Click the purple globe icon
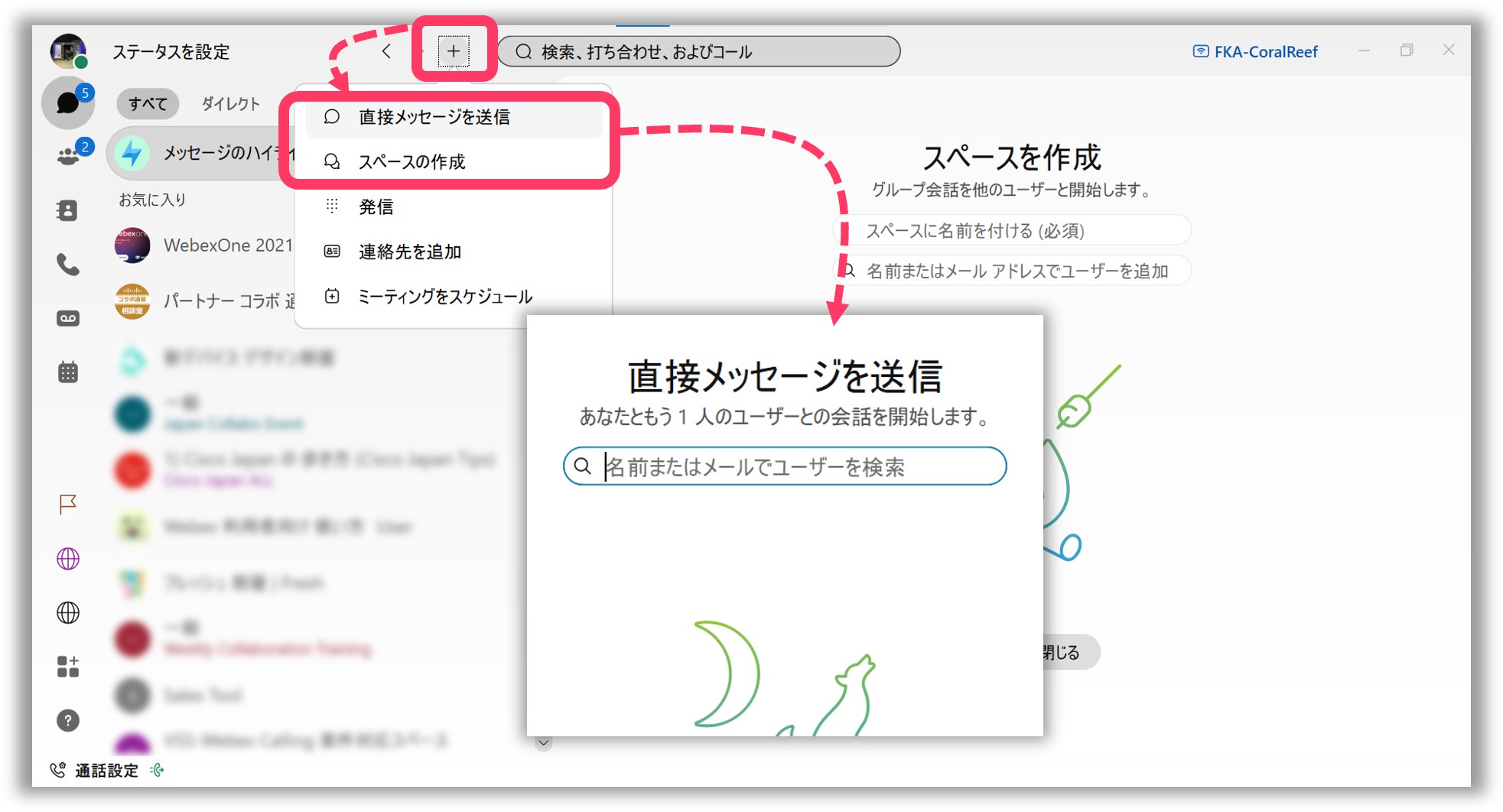This screenshot has width=1503, height=812. click(67, 560)
